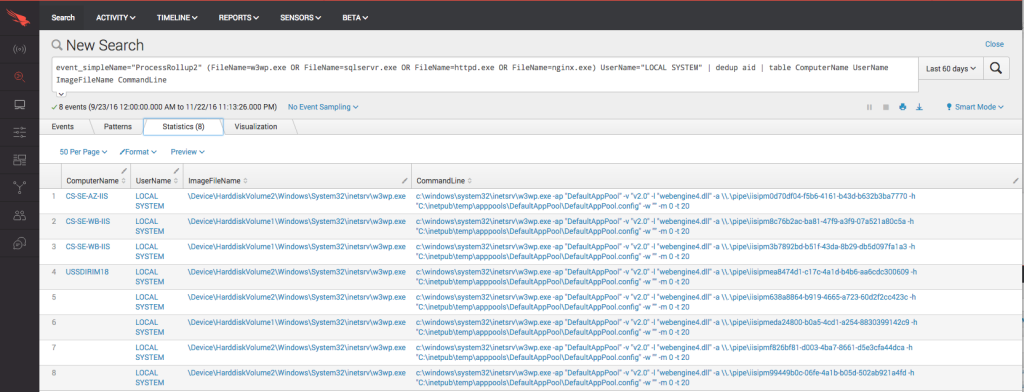Open the Preview dropdown
The image size is (1024, 392).
click(187, 152)
